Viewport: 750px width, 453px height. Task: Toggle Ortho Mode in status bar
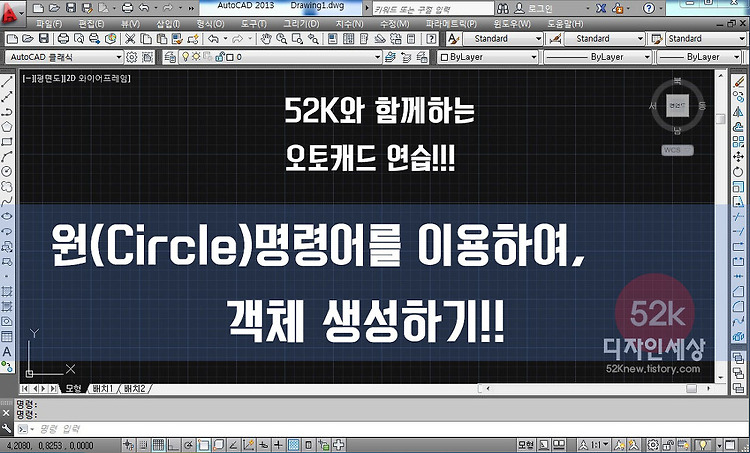click(173, 445)
